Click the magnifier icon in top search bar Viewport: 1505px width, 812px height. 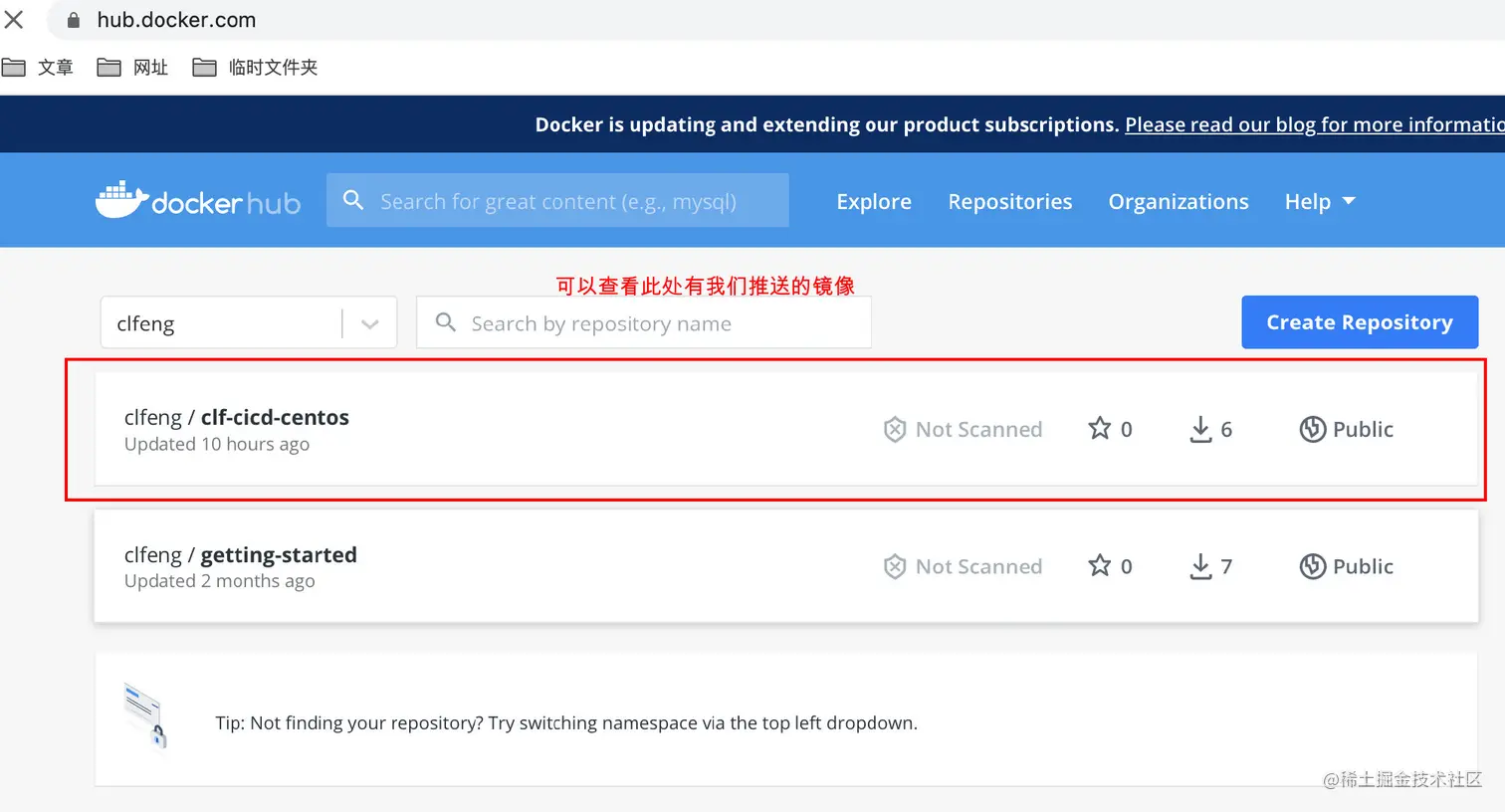click(x=353, y=200)
